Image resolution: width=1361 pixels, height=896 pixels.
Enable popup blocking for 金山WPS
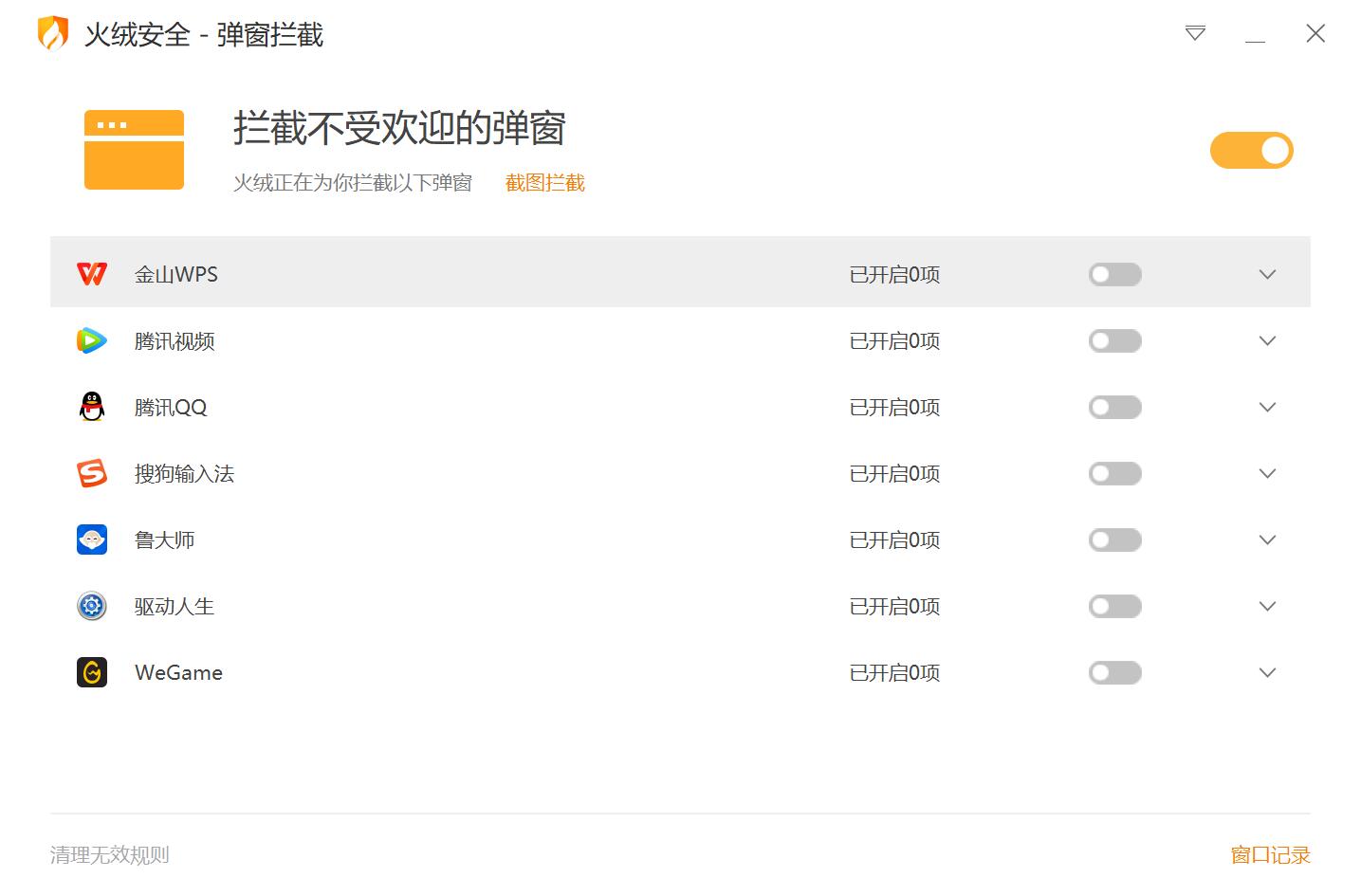click(1114, 274)
